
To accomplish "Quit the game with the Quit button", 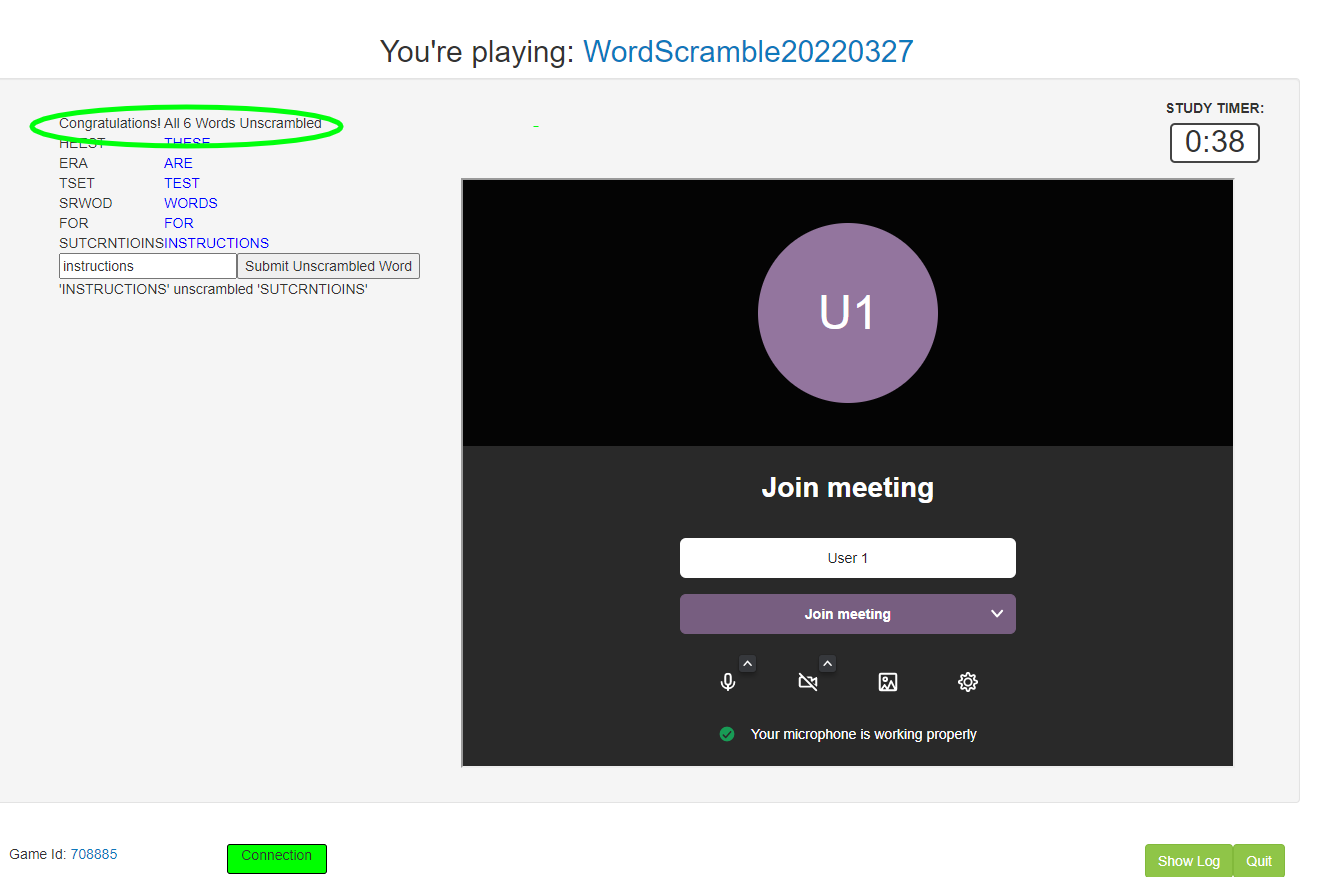I will [1258, 861].
